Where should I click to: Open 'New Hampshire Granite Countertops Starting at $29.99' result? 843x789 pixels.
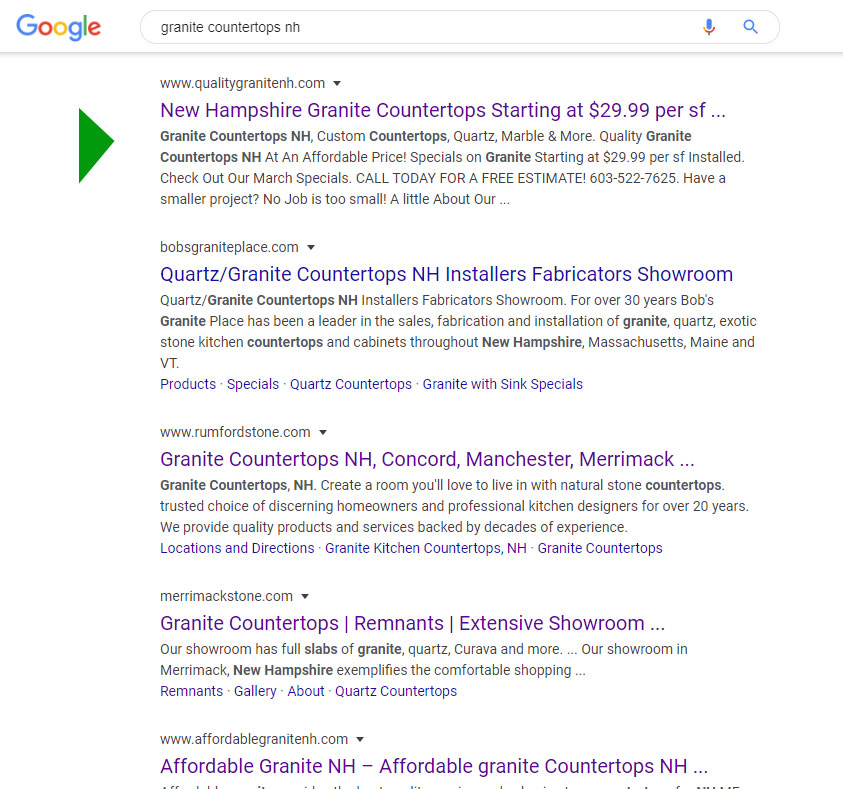(442, 110)
